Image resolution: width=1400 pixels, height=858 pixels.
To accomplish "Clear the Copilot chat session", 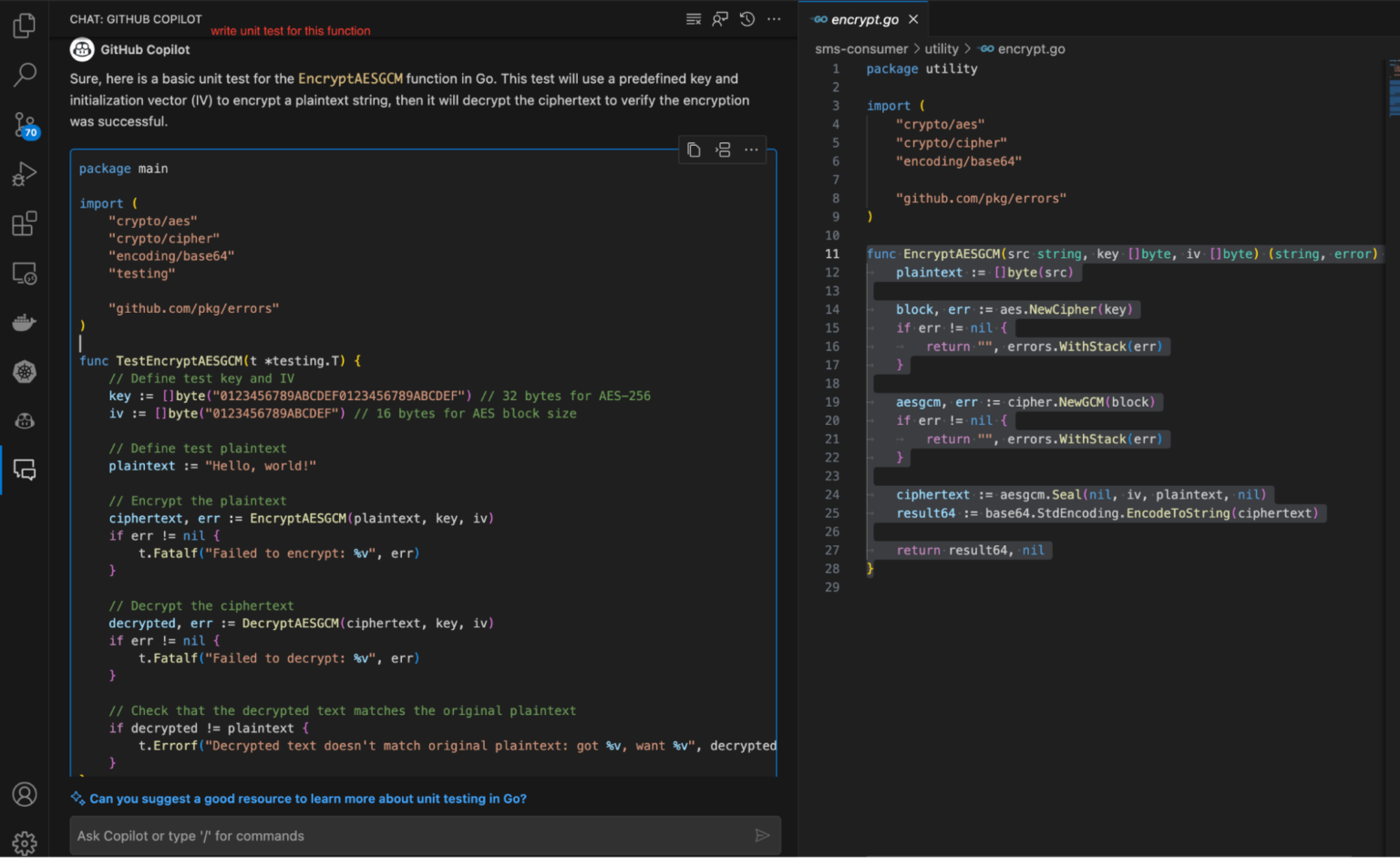I will click(694, 19).
